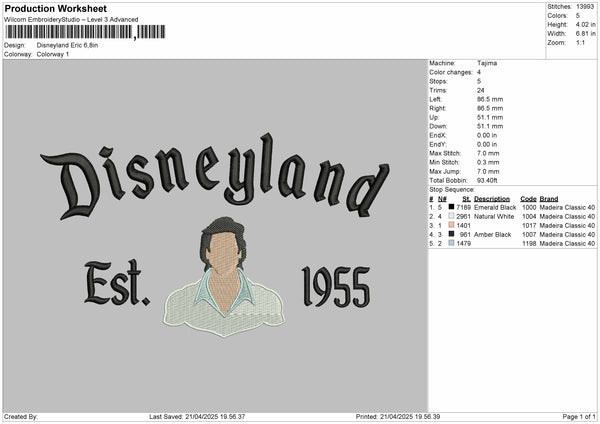600x424 pixels.
Task: Click the Stitches value 13993
Action: pos(585,7)
